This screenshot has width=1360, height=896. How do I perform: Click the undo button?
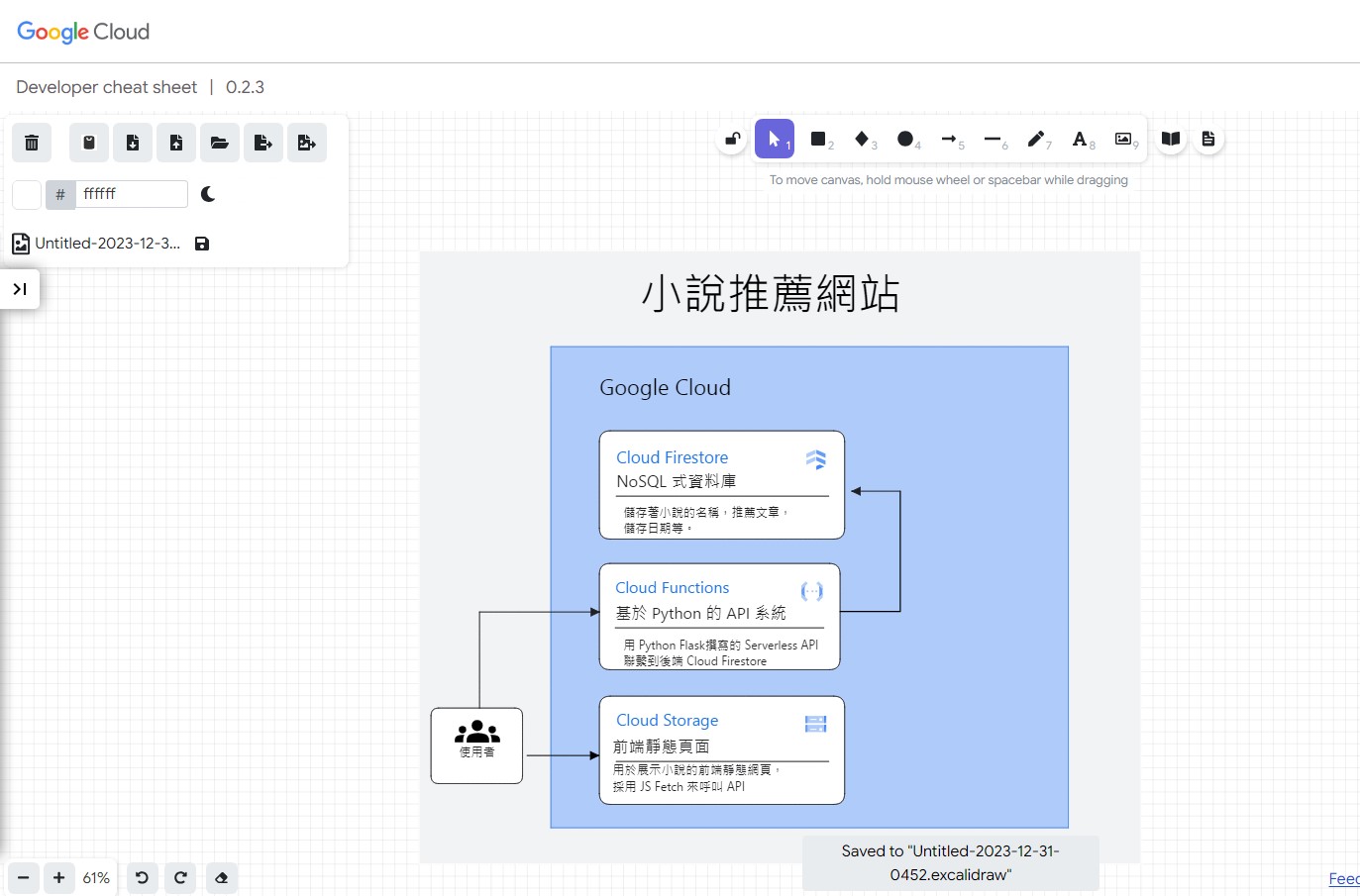(x=142, y=878)
